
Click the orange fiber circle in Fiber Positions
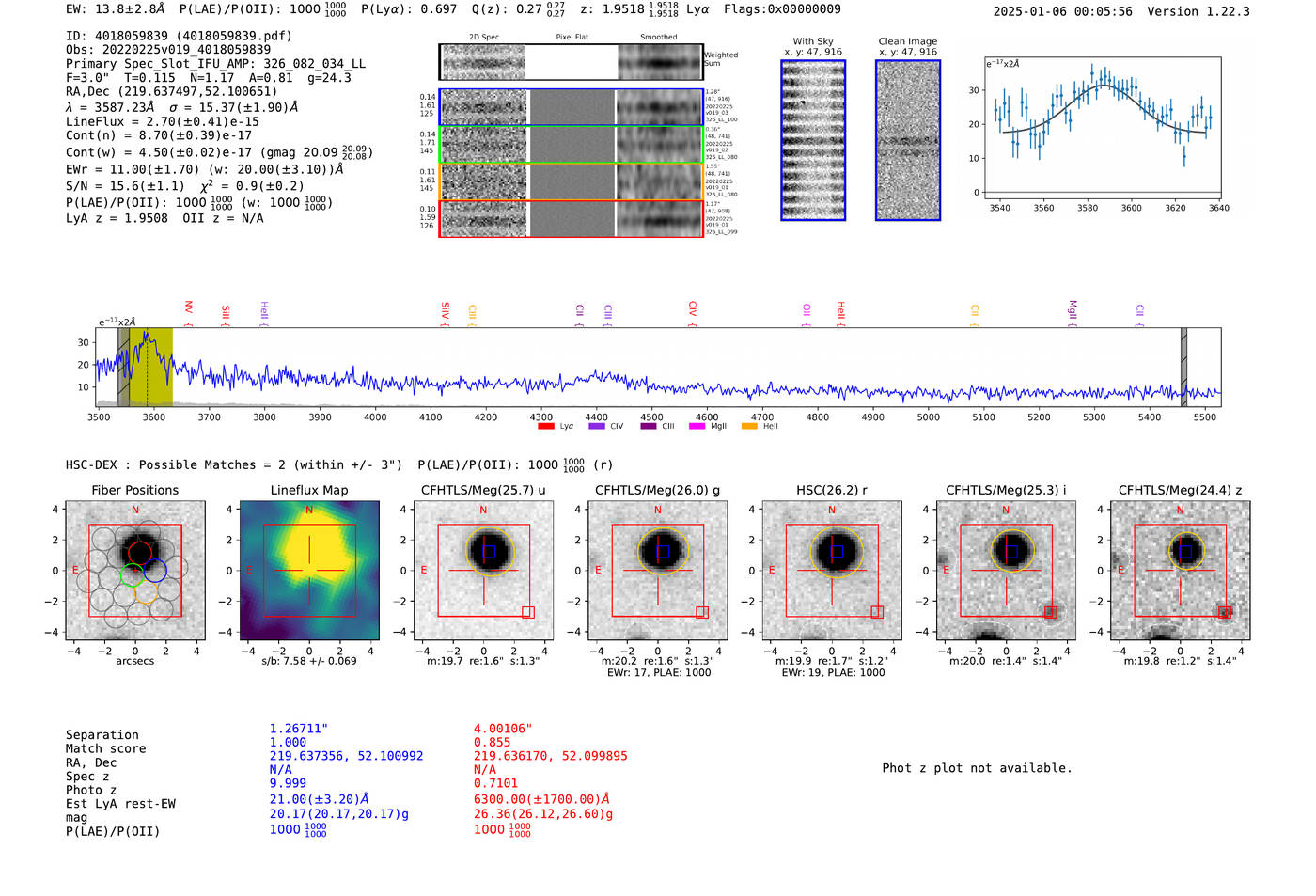(x=147, y=592)
